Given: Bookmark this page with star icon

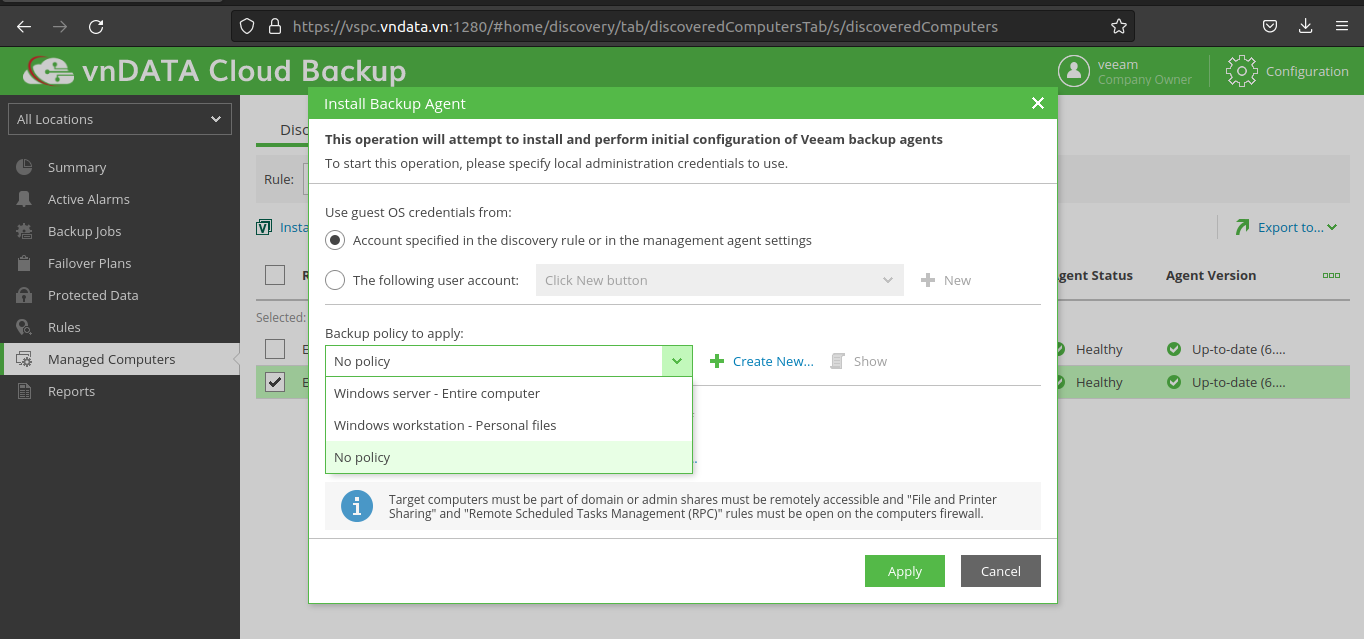Looking at the screenshot, I should click(1119, 27).
